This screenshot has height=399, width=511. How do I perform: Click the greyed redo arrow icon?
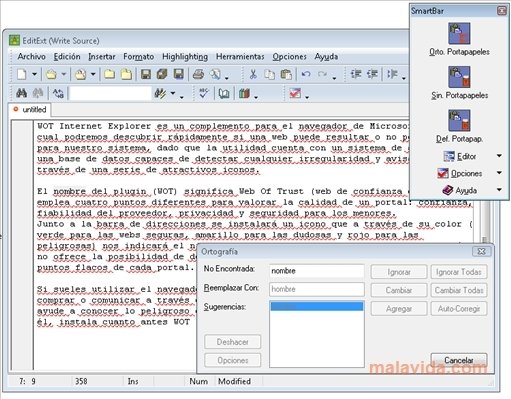(322, 74)
